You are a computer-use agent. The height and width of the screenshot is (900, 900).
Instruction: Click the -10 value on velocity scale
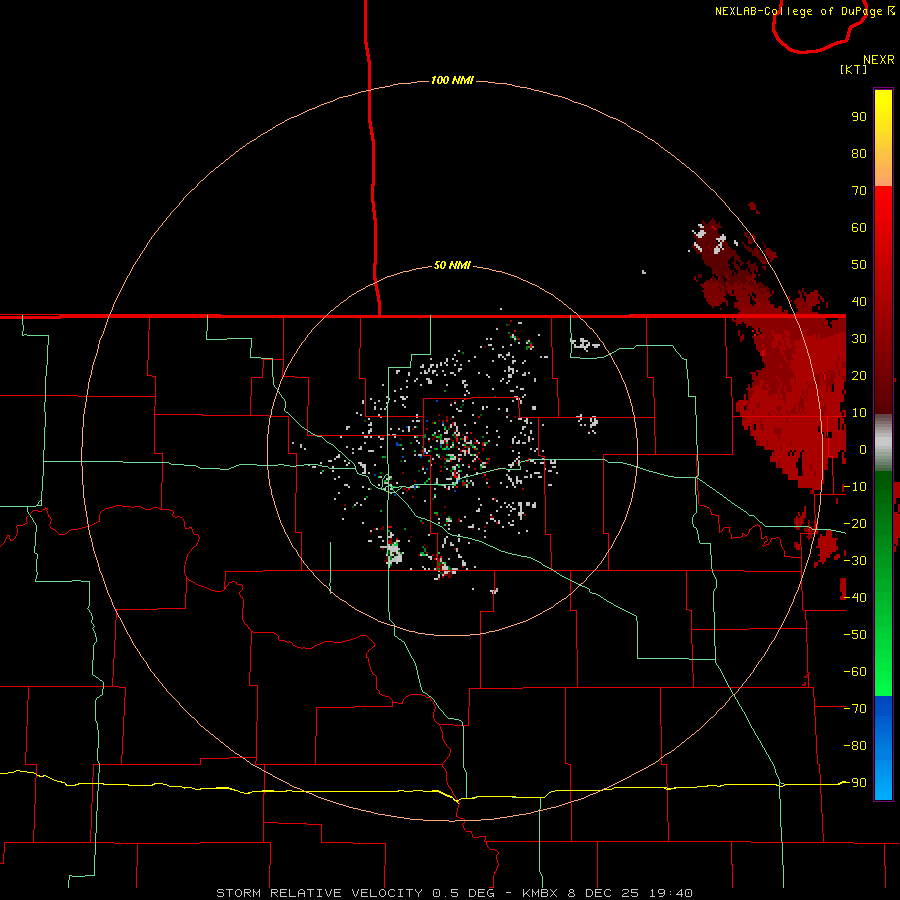[855, 487]
